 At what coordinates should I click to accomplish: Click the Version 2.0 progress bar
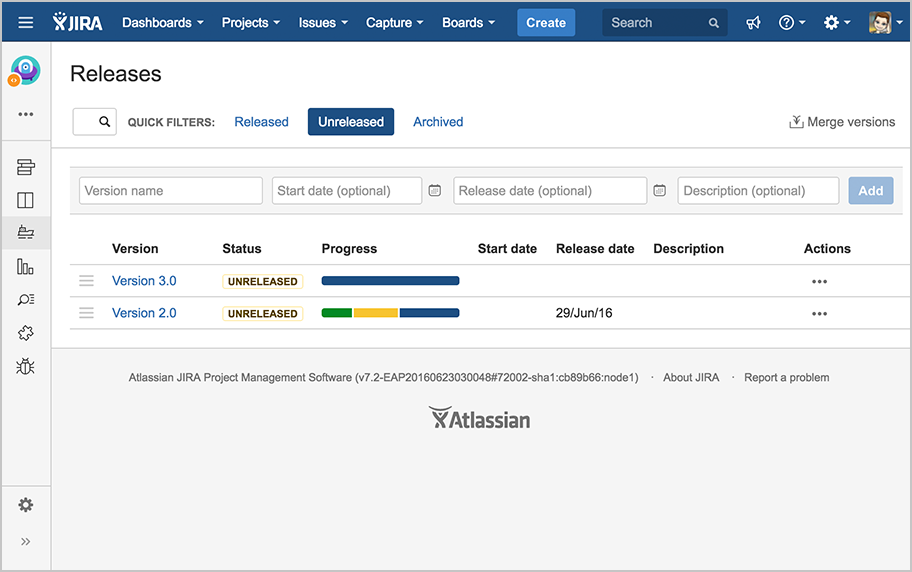[390, 313]
